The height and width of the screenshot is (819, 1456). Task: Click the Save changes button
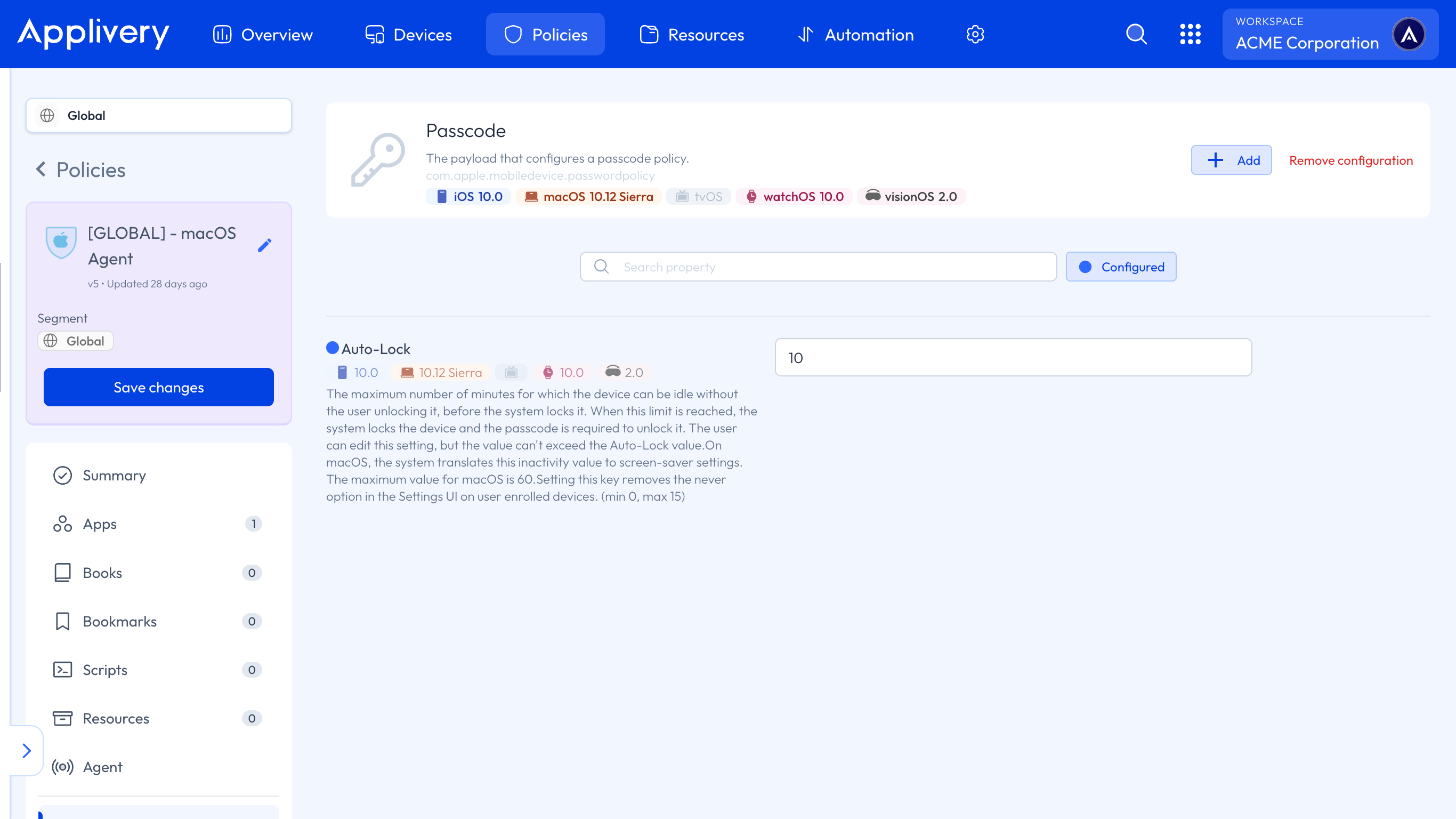coord(159,387)
